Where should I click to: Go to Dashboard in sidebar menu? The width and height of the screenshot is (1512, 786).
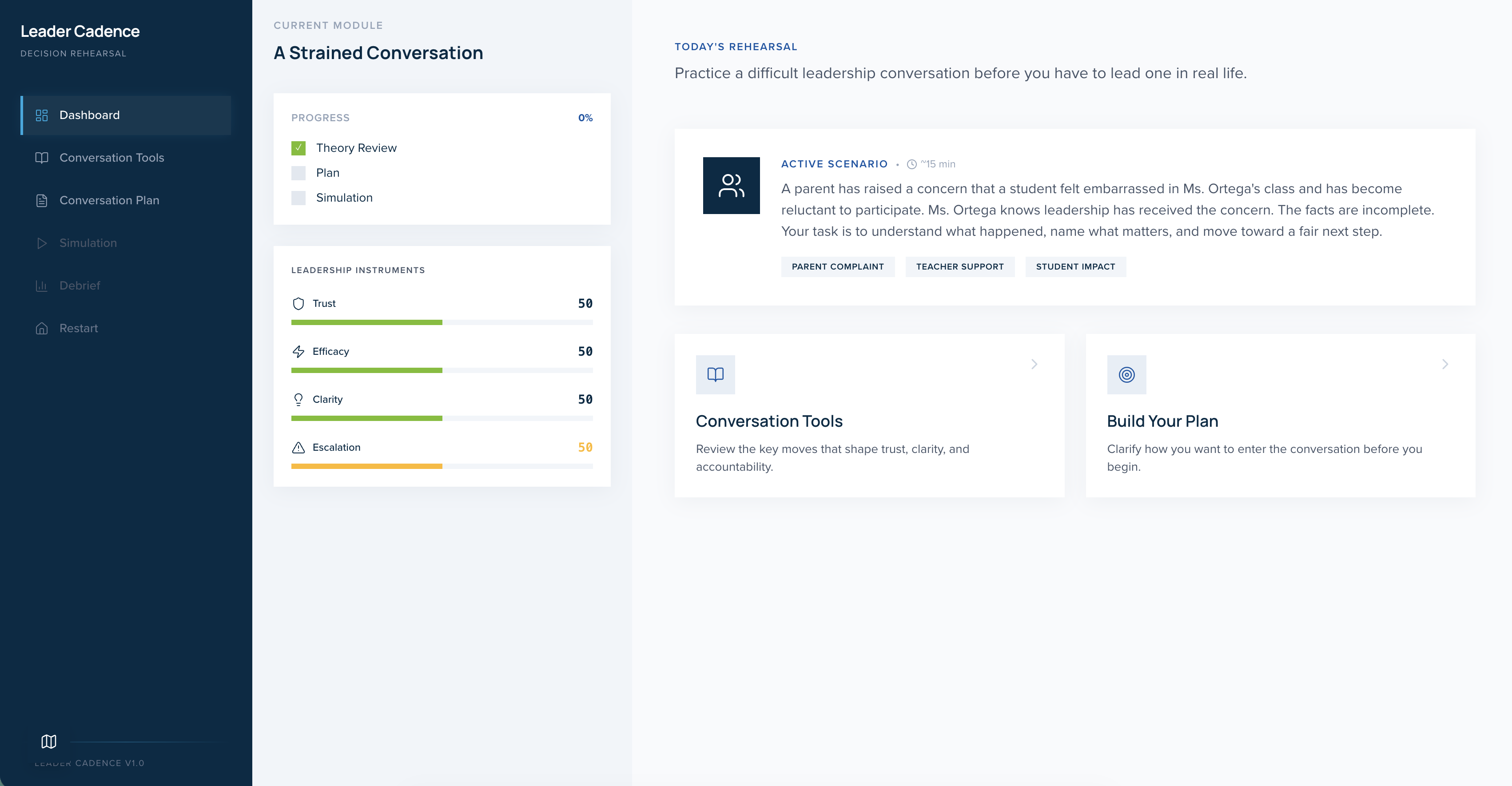click(126, 115)
